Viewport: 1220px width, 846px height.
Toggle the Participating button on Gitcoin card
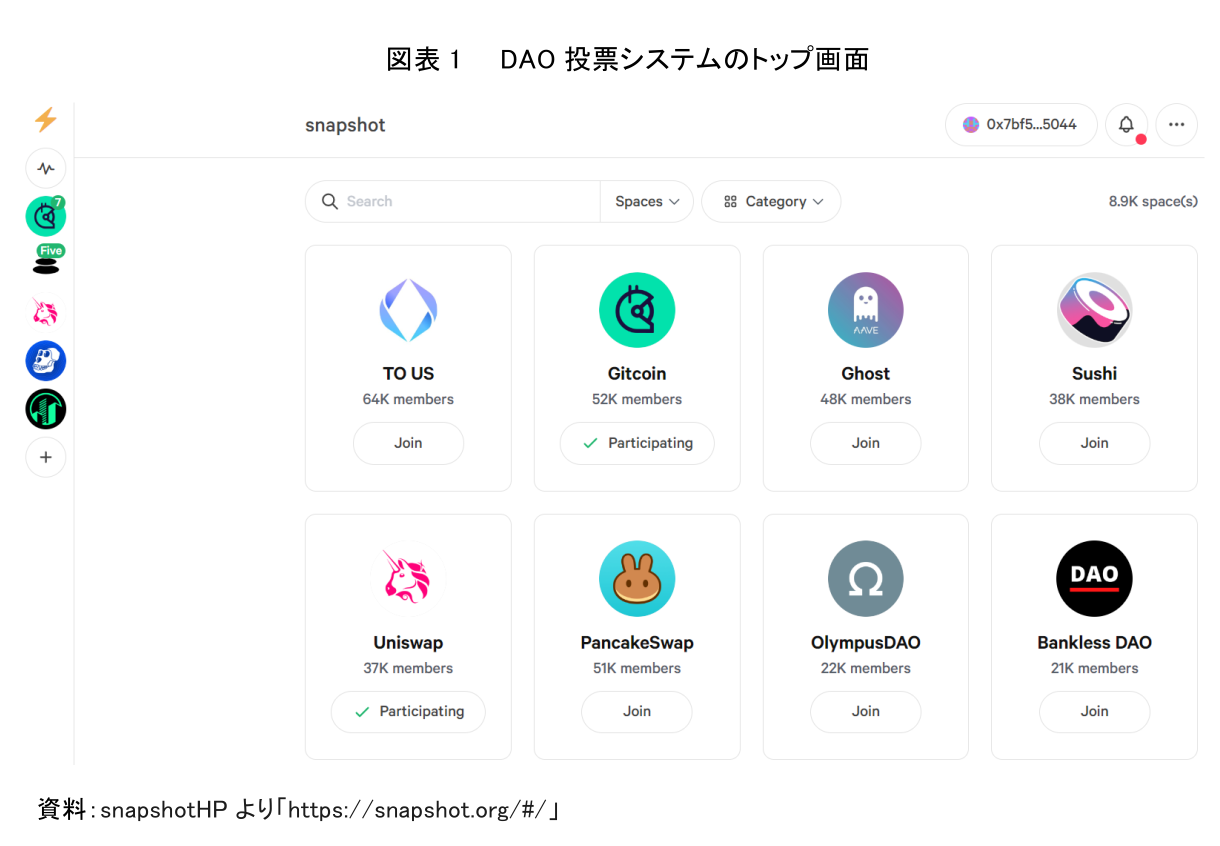[x=637, y=443]
